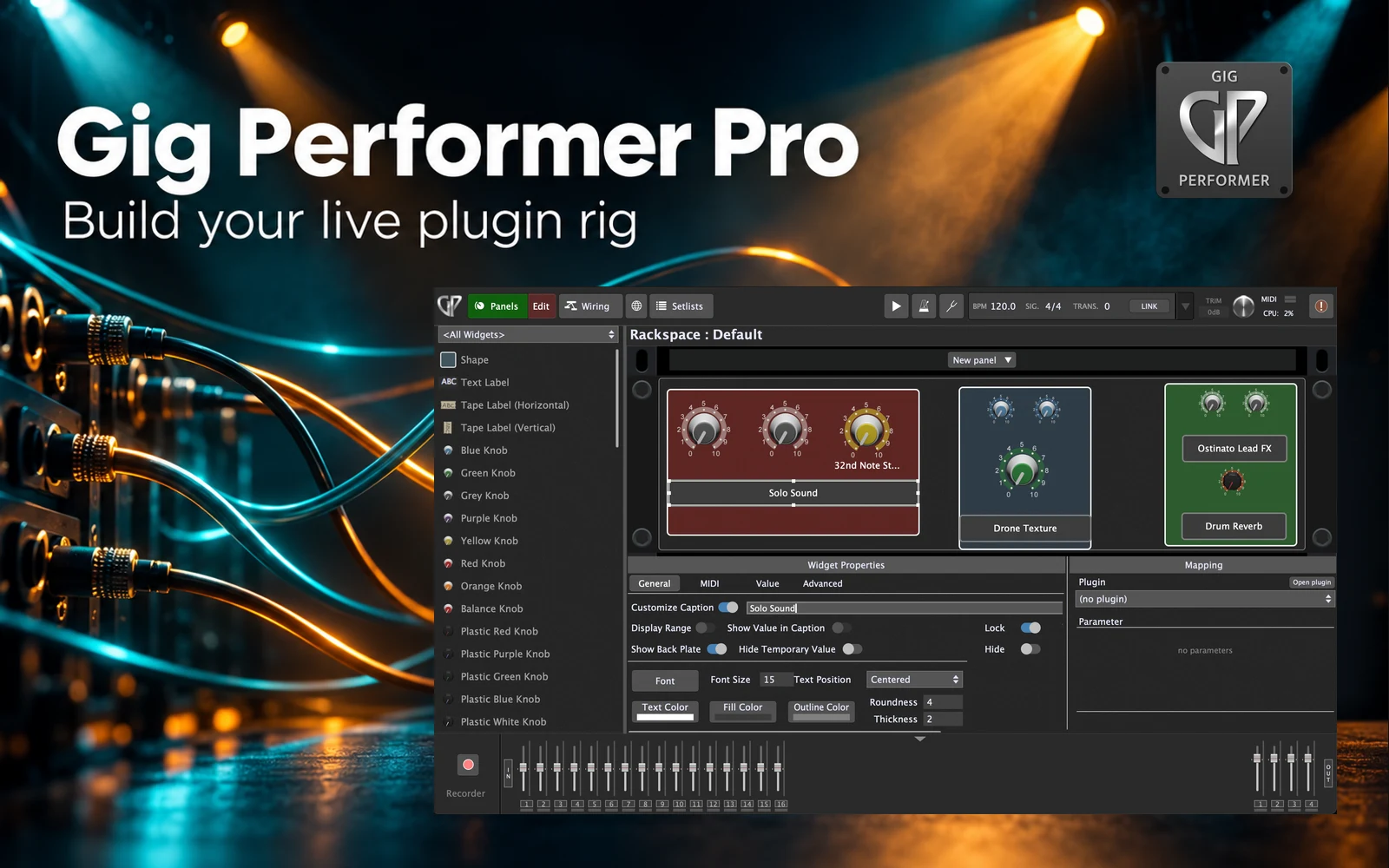
Task: Open the New panel dropdown
Action: click(981, 359)
